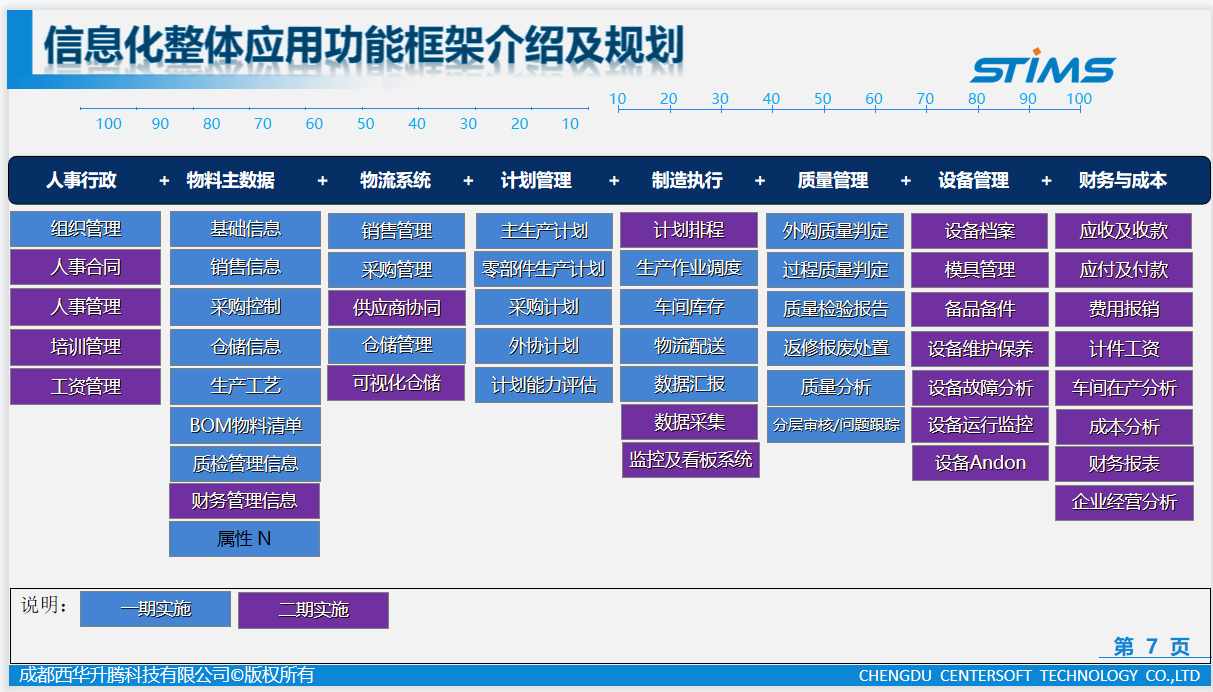The image size is (1213, 692).
Task: Open the 计划管理 header item
Action: pyautogui.click(x=536, y=181)
